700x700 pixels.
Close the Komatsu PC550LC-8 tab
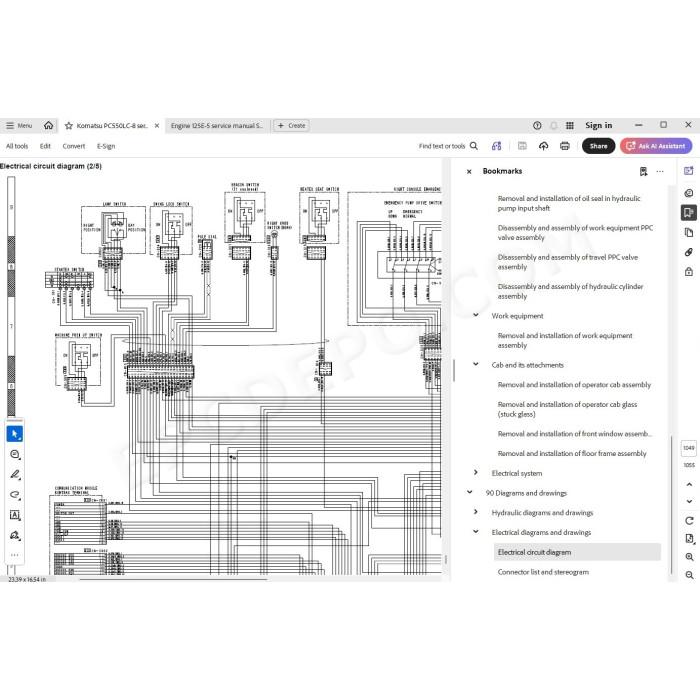157,126
